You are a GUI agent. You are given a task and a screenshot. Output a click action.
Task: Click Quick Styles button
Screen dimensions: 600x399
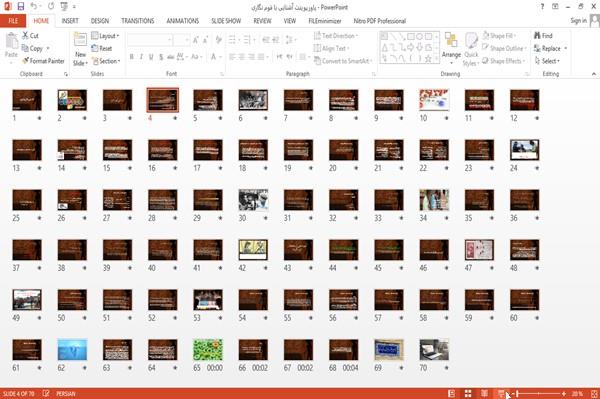471,50
